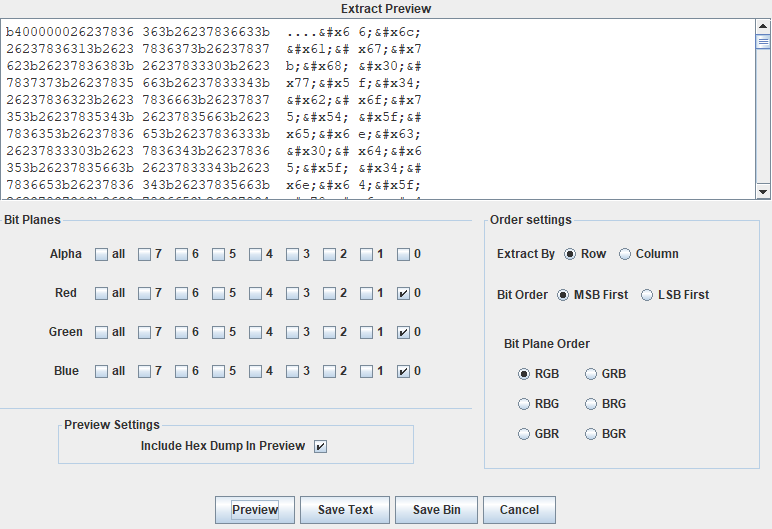The height and width of the screenshot is (529, 772).
Task: Check the Blue all checkbox
Action: coord(101,371)
